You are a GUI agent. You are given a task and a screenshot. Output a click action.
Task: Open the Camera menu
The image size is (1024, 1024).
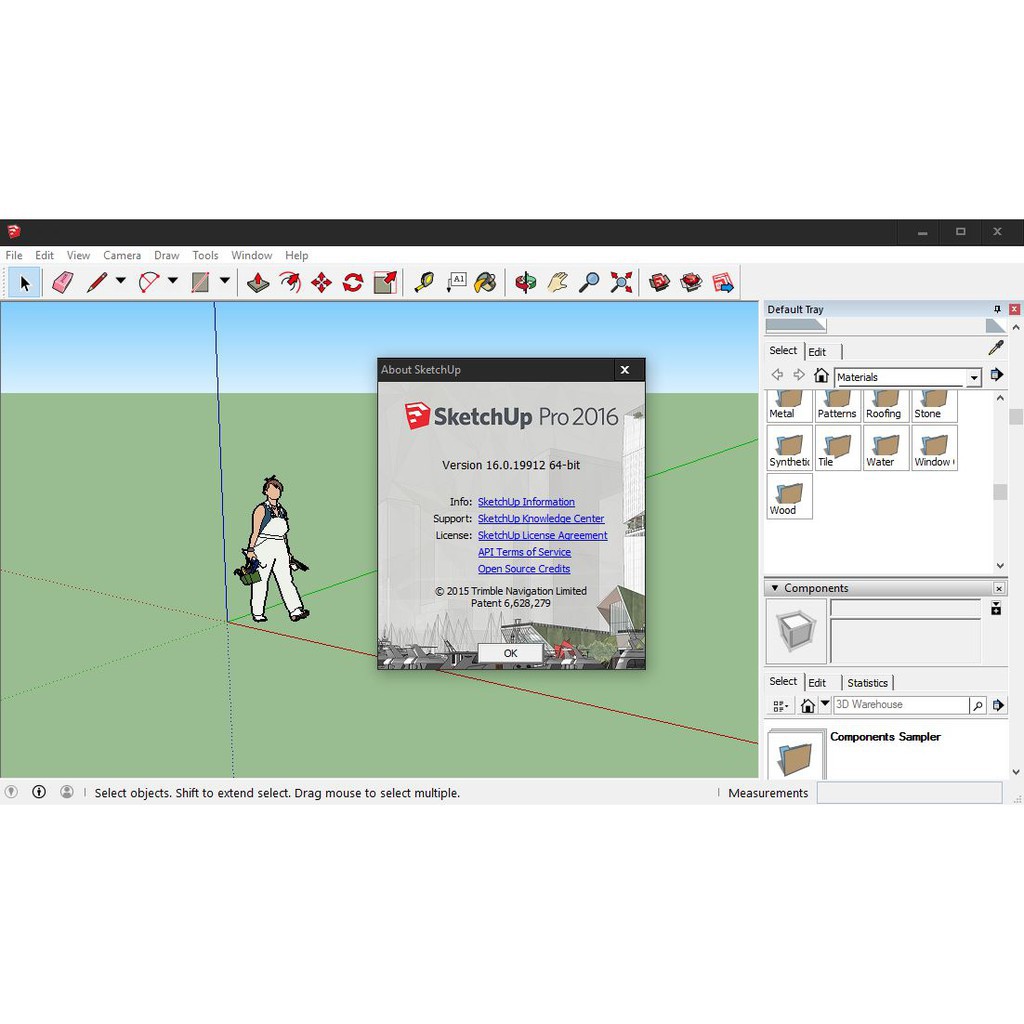[122, 256]
